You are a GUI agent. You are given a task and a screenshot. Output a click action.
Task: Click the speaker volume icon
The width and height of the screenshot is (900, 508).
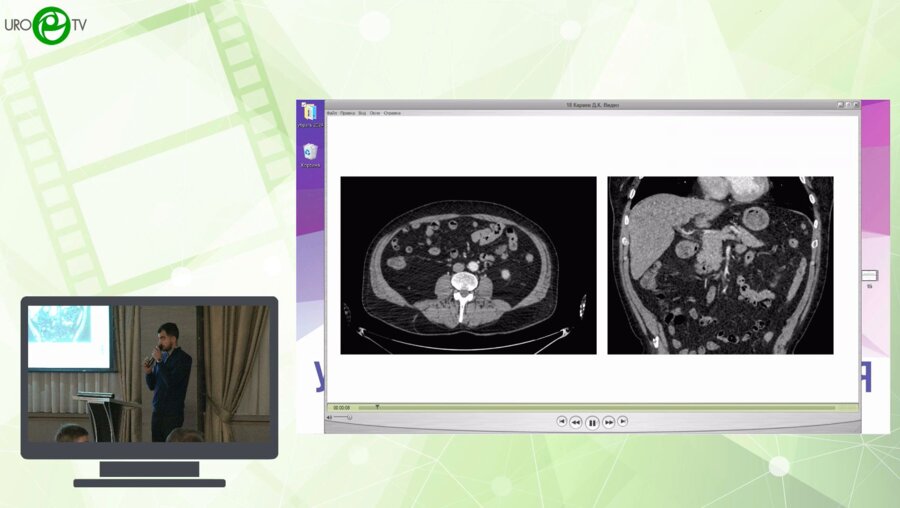(330, 417)
